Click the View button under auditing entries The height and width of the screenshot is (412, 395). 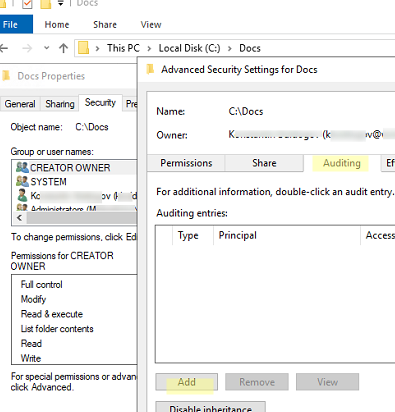point(327,382)
